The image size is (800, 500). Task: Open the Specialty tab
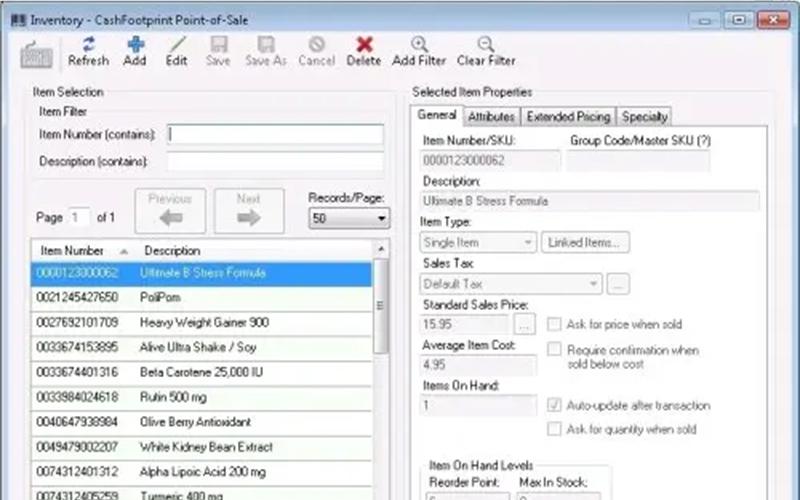(x=644, y=117)
